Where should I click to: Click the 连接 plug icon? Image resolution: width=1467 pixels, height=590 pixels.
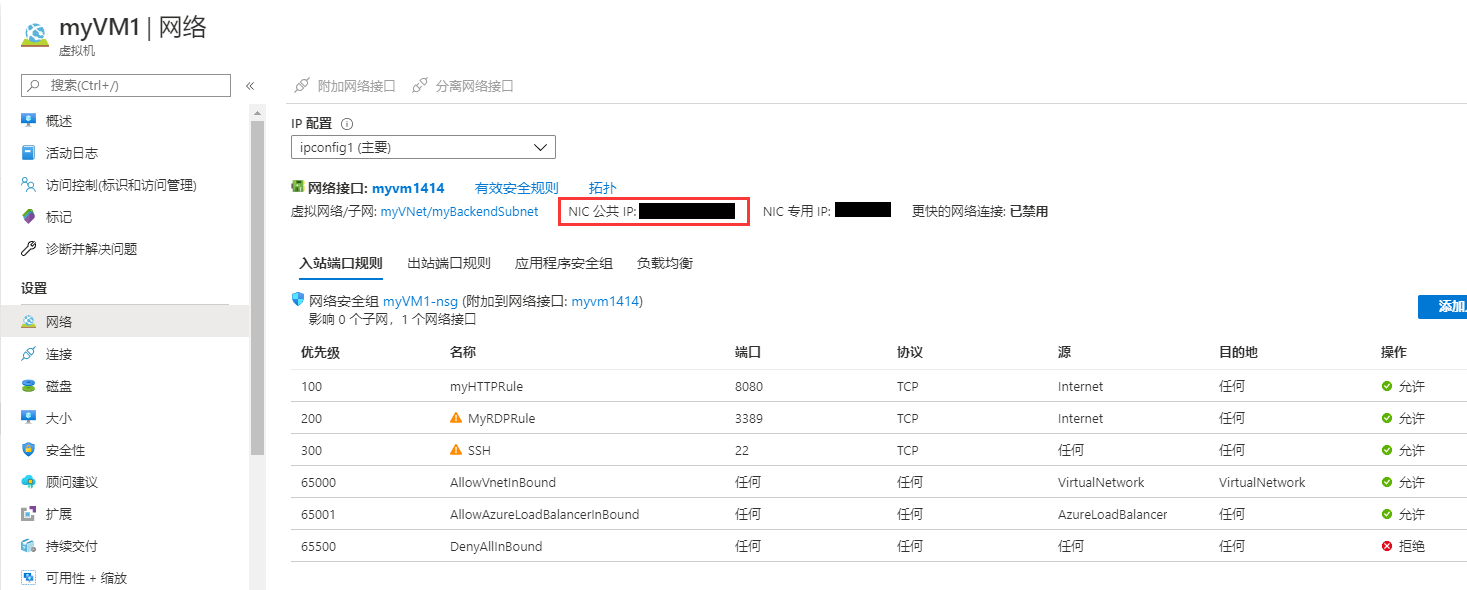pyautogui.click(x=29, y=354)
